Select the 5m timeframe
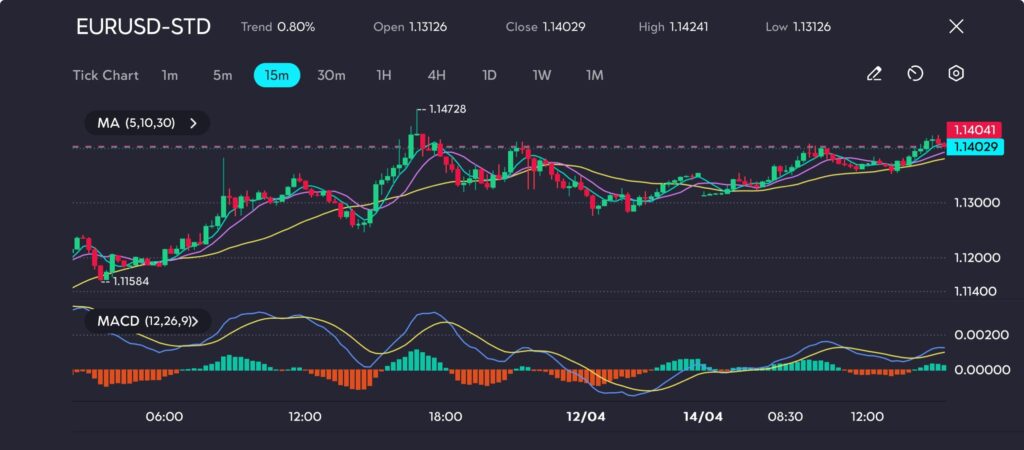Image resolution: width=1024 pixels, height=450 pixels. coord(222,75)
